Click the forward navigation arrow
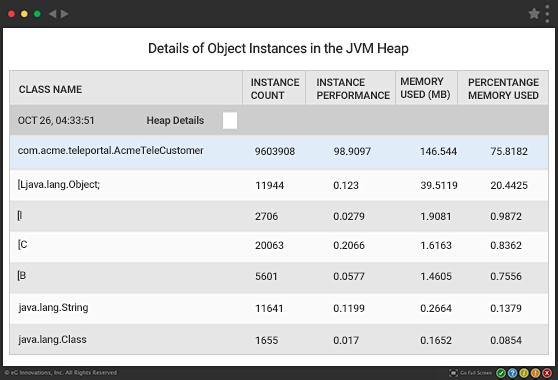The image size is (558, 380). point(64,14)
